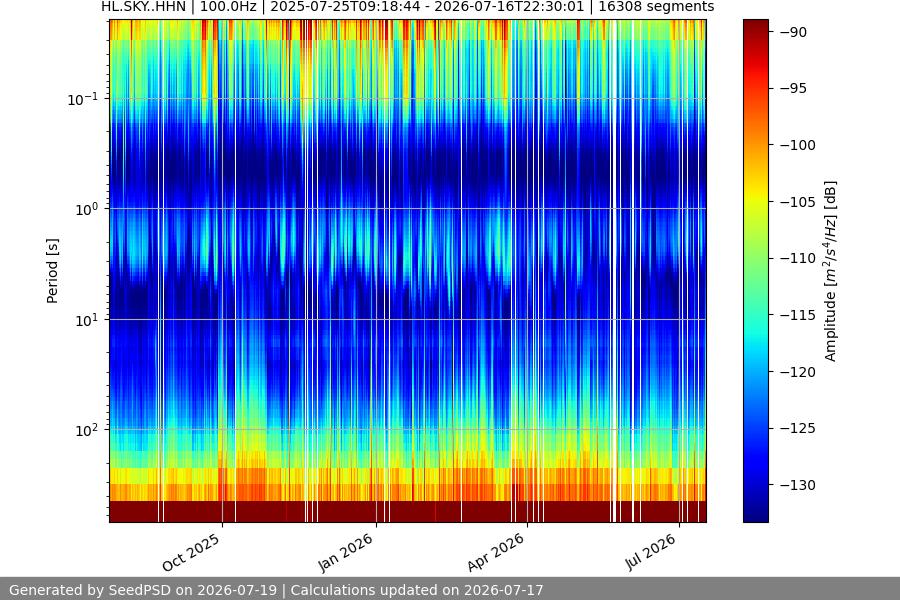
Task: Click the −130 colorbar tick label
Action: pyautogui.click(x=797, y=485)
